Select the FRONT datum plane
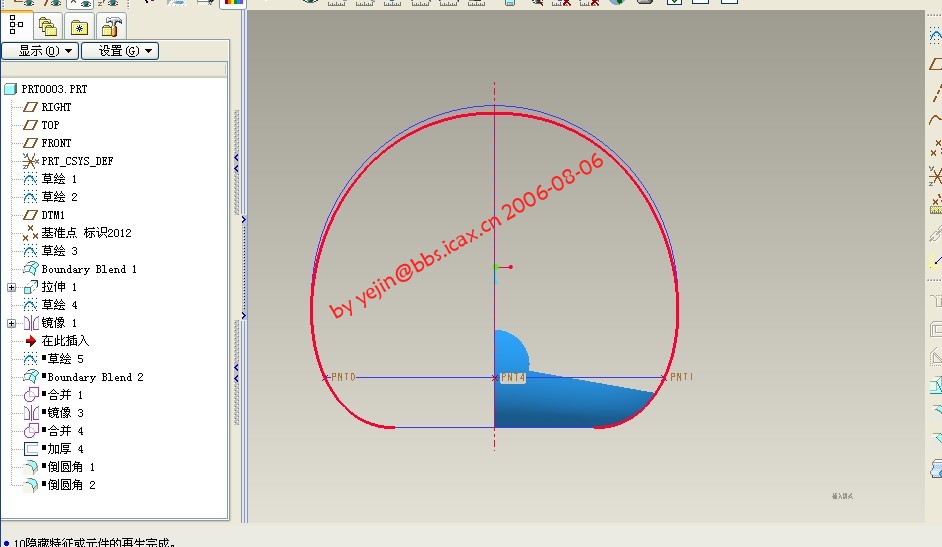This screenshot has height=547, width=942. 47,143
